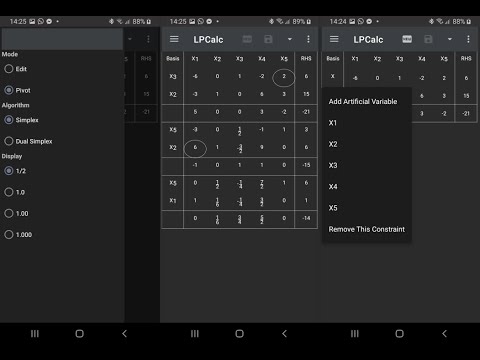Select Pivot mode radio button
This screenshot has height=360, width=480.
tap(9, 90)
